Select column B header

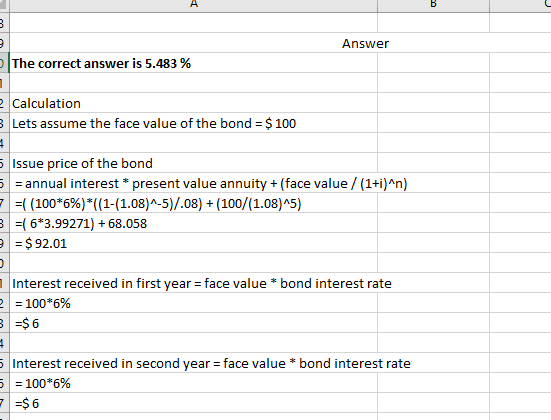pos(433,5)
